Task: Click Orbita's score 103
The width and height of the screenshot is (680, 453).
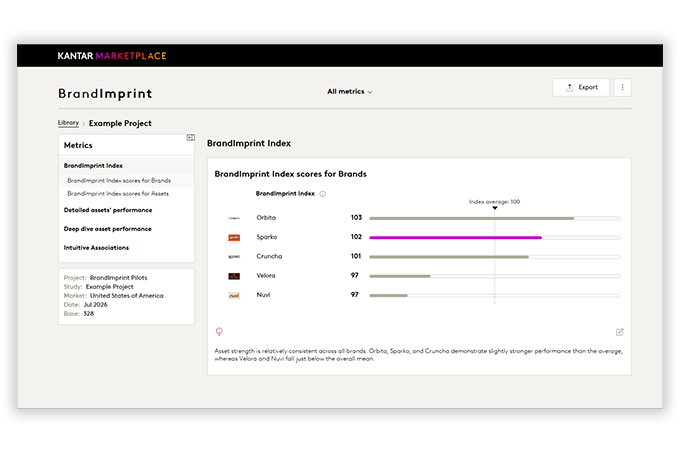Action: pyautogui.click(x=356, y=218)
